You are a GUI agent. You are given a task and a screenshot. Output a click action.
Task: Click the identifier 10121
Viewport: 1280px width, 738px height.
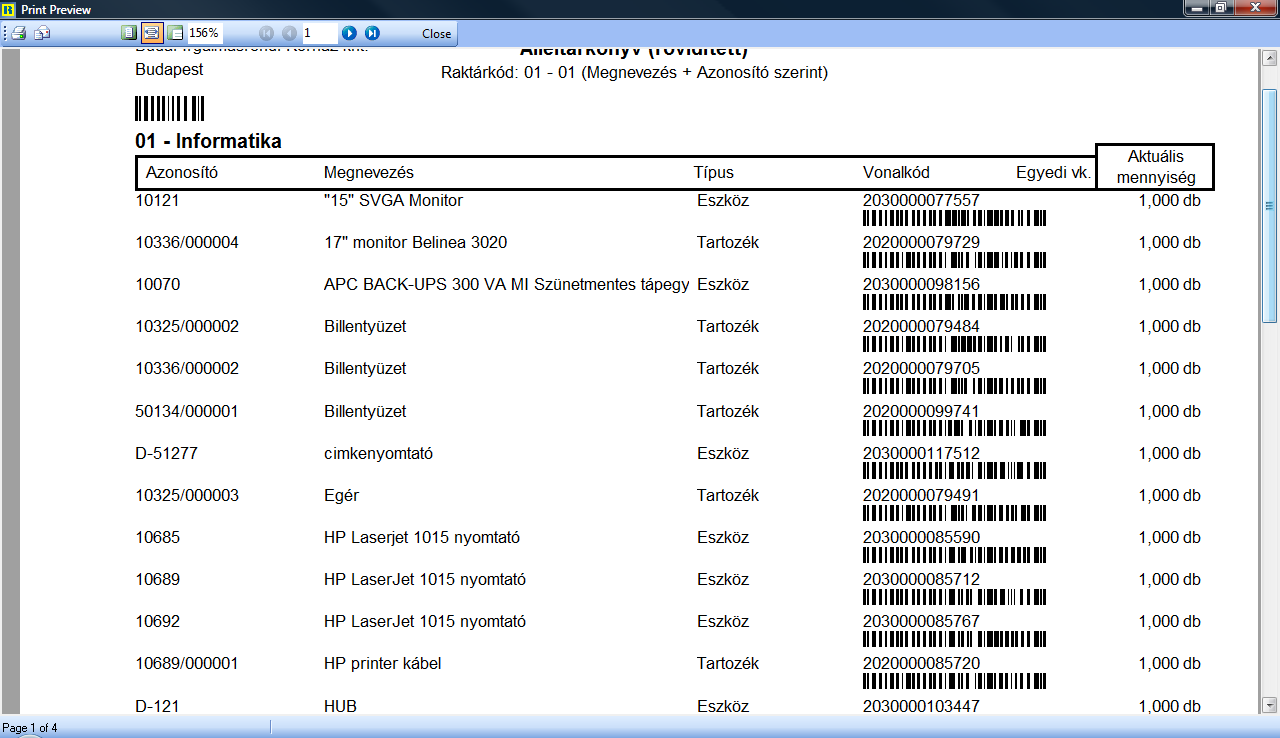click(x=158, y=200)
